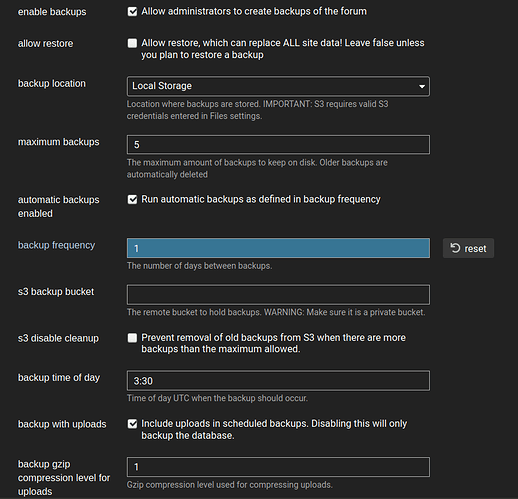Click the 'maximum backups' setting label
The width and height of the screenshot is (518, 499).
tap(59, 142)
